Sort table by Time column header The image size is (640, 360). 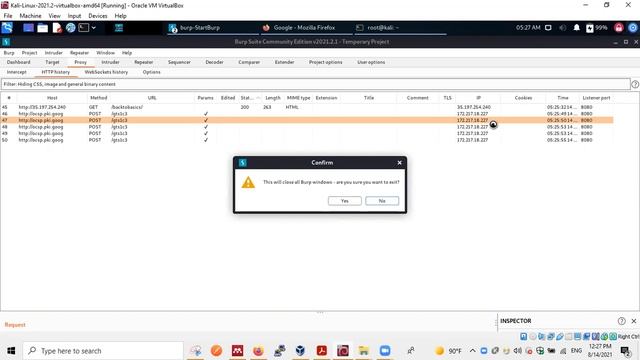tap(562, 98)
